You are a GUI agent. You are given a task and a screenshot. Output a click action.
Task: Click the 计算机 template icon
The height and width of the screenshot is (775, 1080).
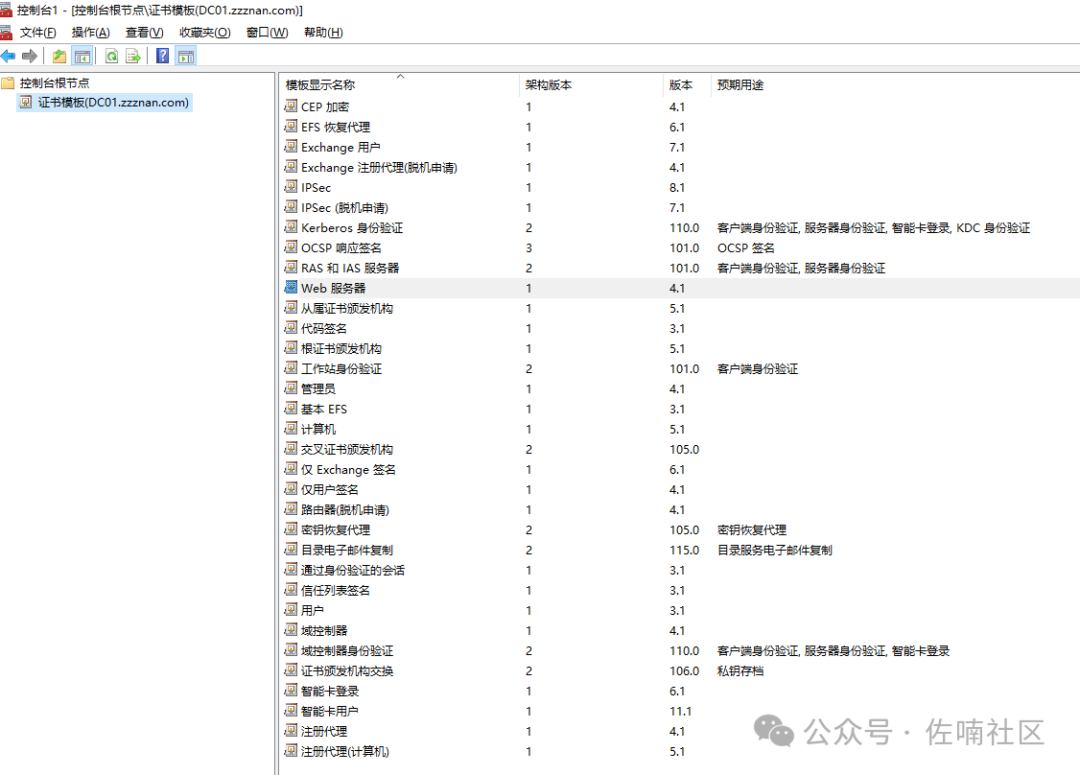click(x=291, y=428)
